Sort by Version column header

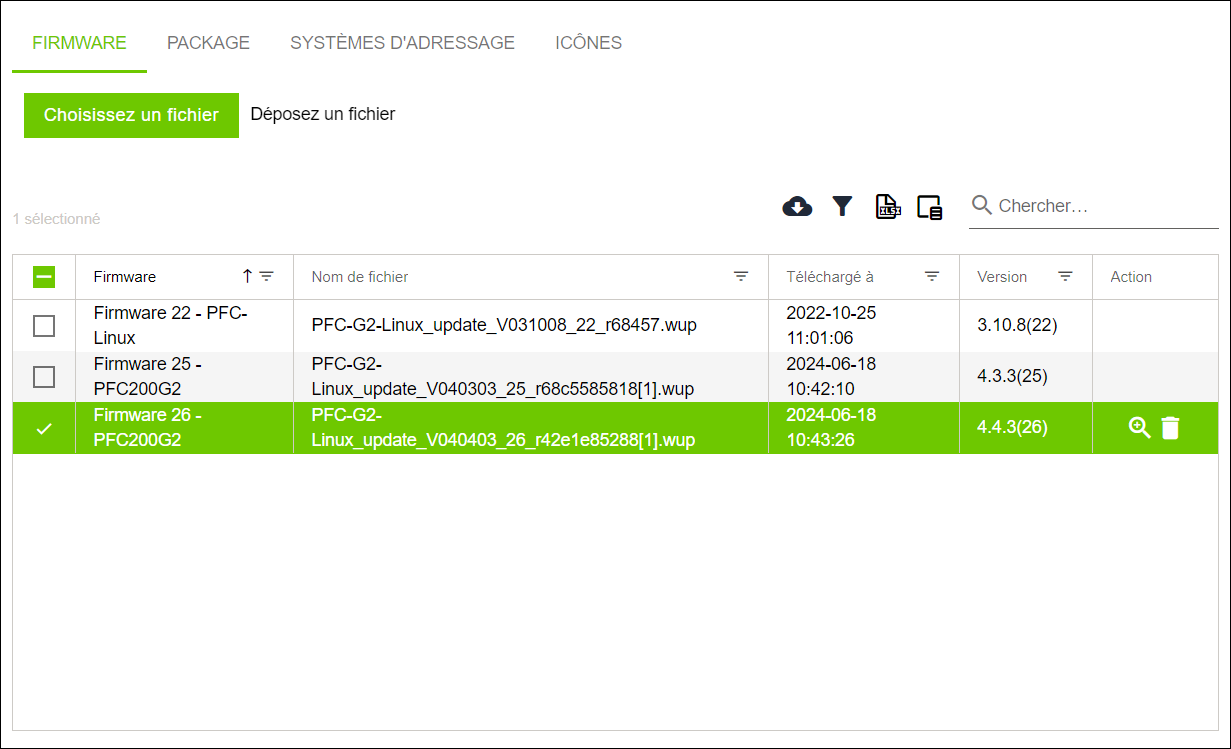[1002, 277]
